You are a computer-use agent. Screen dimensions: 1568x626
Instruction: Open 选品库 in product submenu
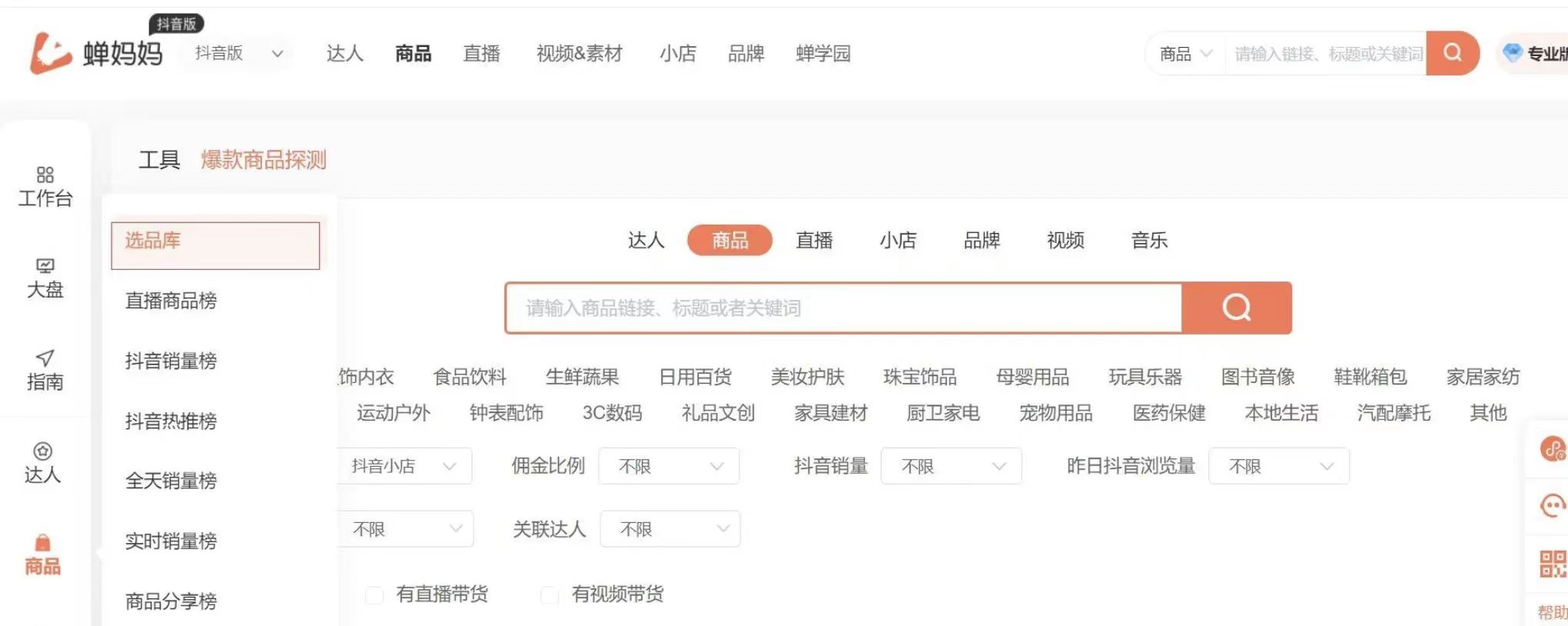coord(215,245)
